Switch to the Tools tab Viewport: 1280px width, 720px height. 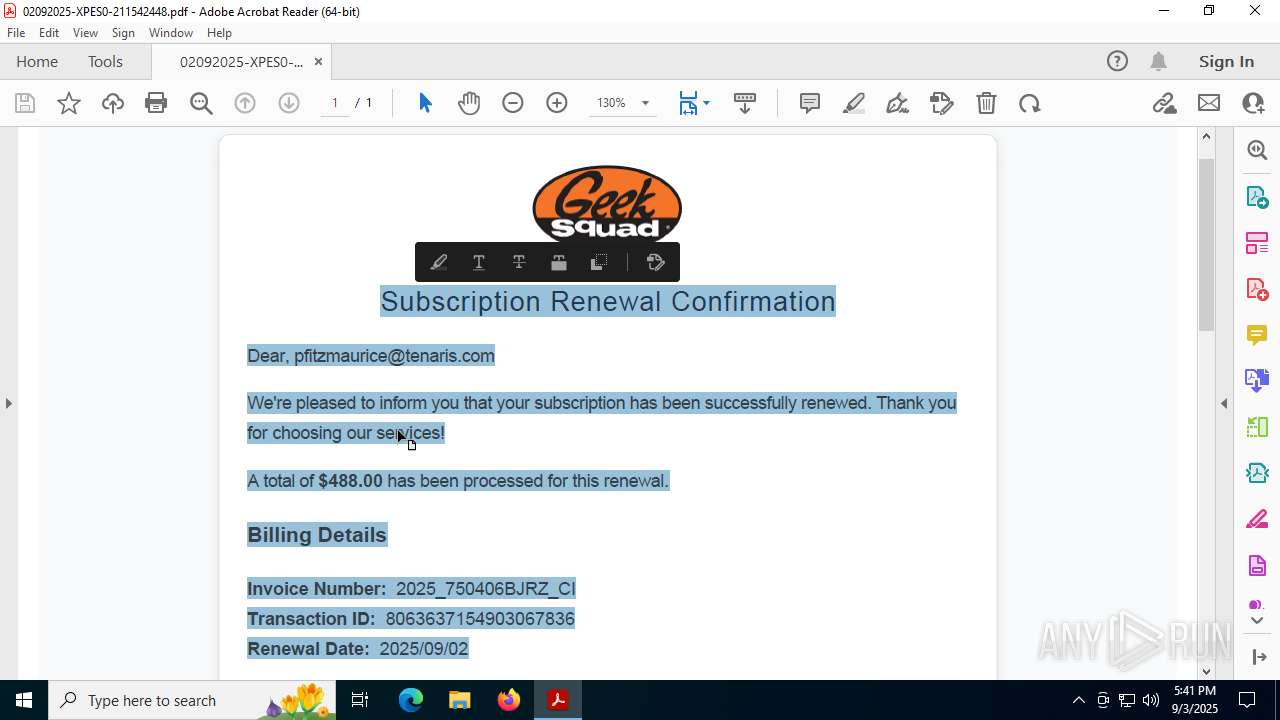coord(105,62)
